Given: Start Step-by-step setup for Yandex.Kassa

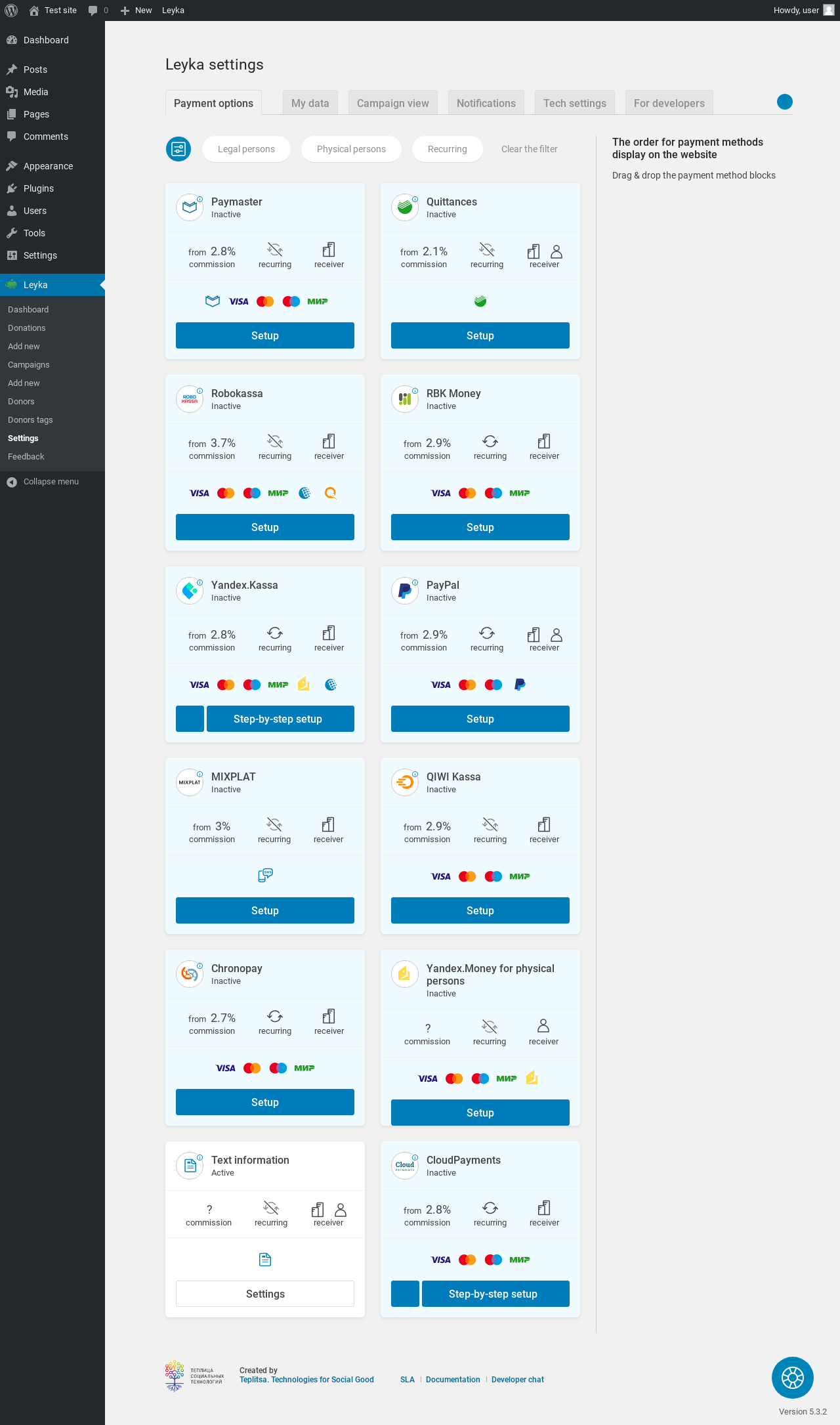Looking at the screenshot, I should [x=280, y=719].
